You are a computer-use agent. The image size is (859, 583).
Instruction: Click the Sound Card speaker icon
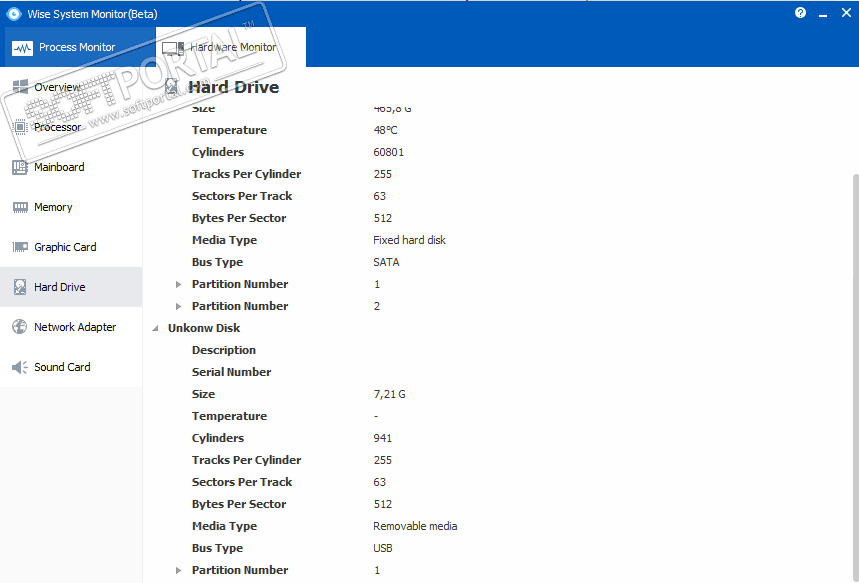20,367
